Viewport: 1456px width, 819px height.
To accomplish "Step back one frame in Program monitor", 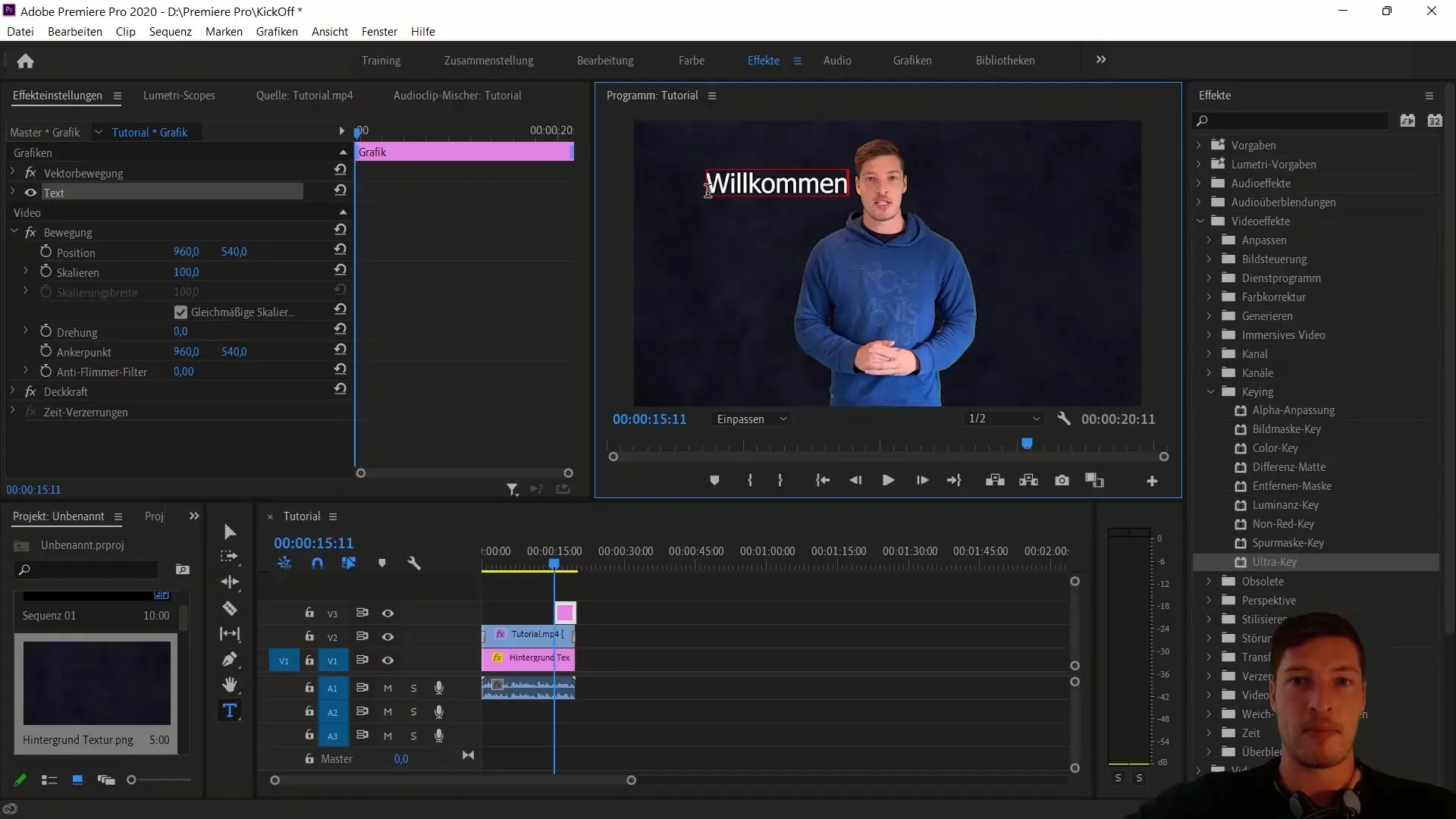I will point(855,481).
